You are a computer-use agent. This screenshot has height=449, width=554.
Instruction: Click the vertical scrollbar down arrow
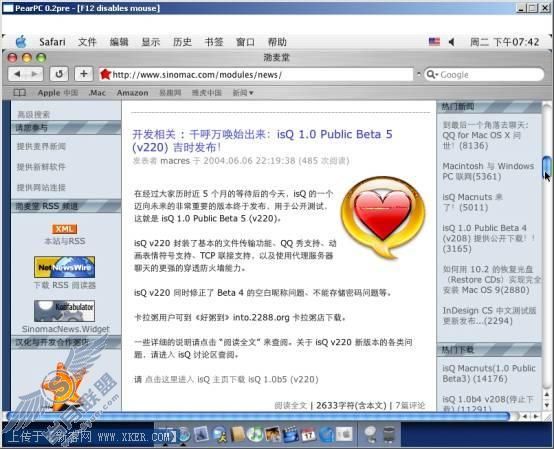tap(547, 406)
